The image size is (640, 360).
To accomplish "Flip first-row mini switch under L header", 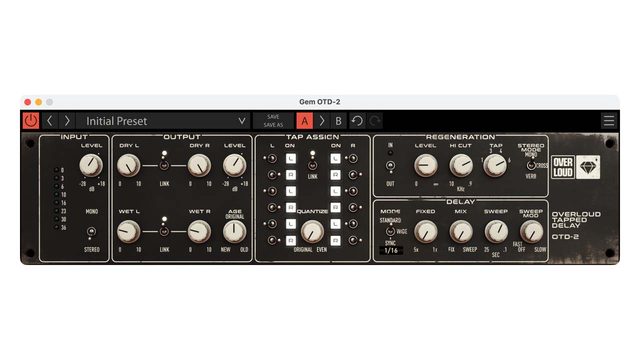I will pos(272,158).
